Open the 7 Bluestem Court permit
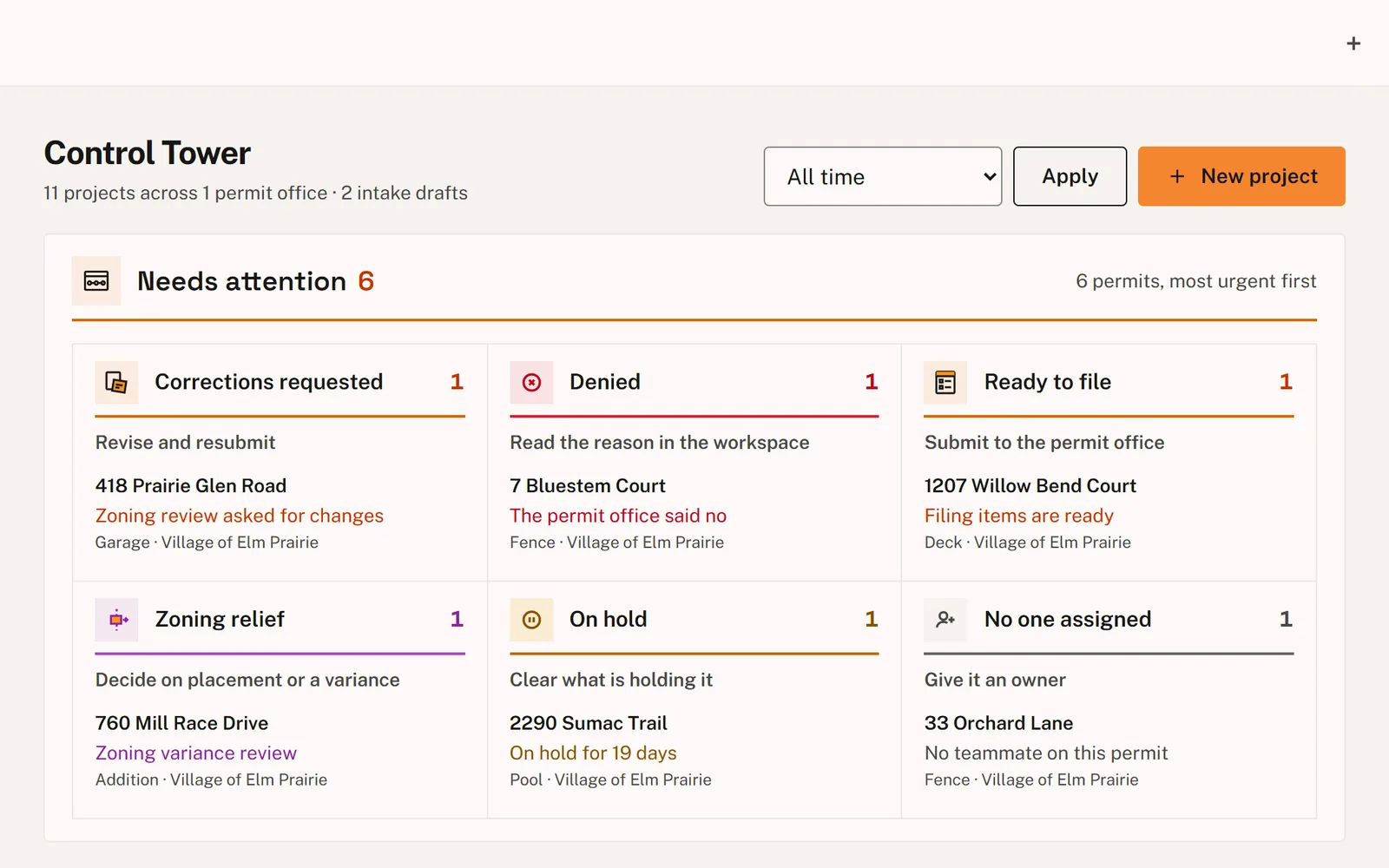This screenshot has width=1389, height=868. (588, 485)
